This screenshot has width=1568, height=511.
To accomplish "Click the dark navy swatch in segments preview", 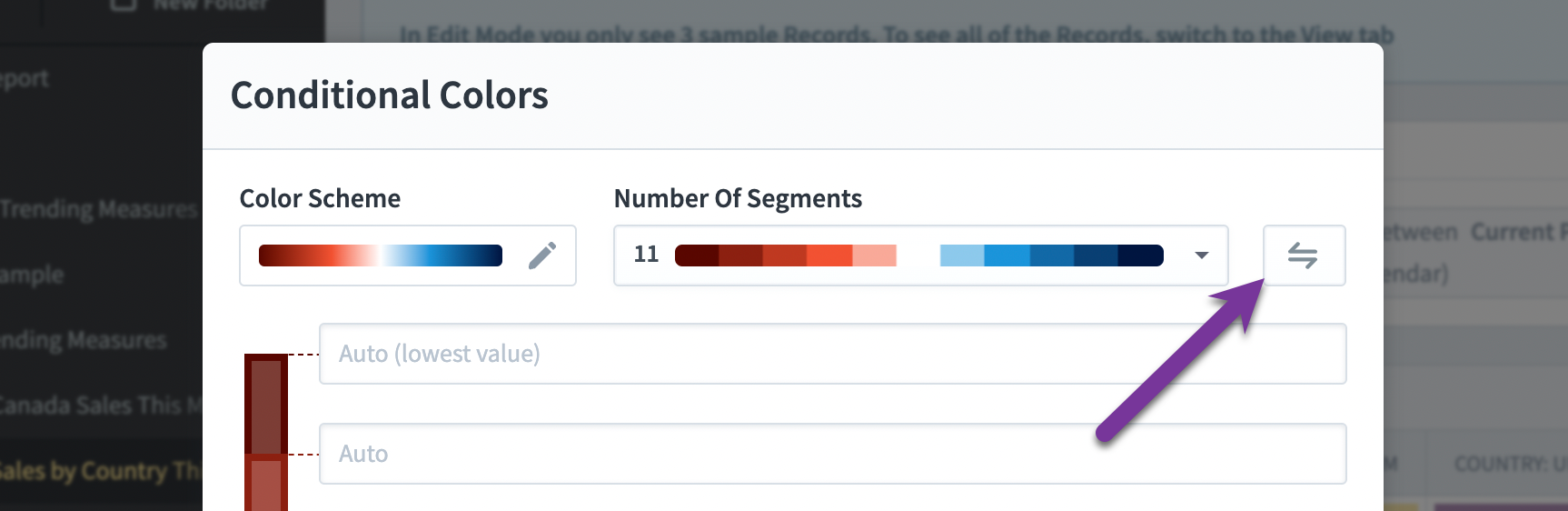I will tap(1141, 255).
